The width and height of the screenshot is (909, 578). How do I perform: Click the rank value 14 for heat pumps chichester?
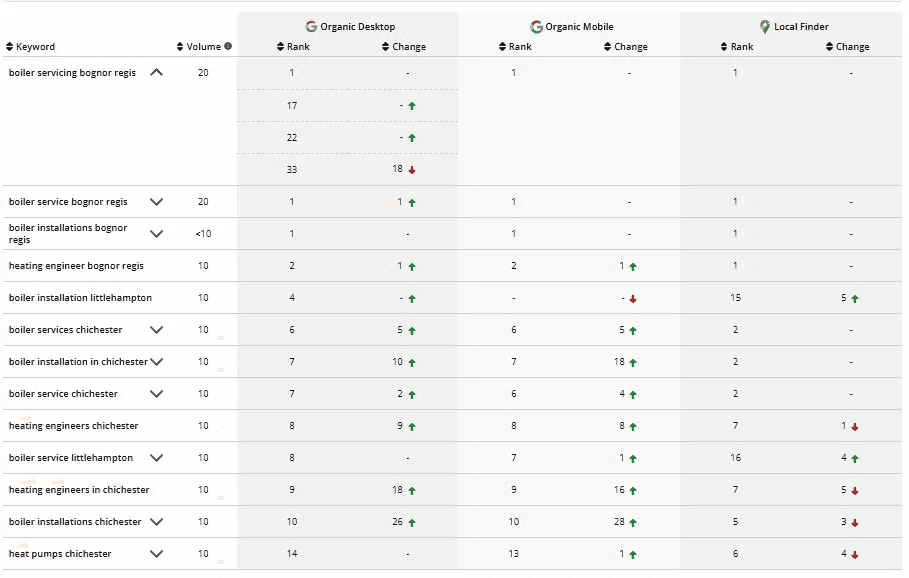(291, 553)
